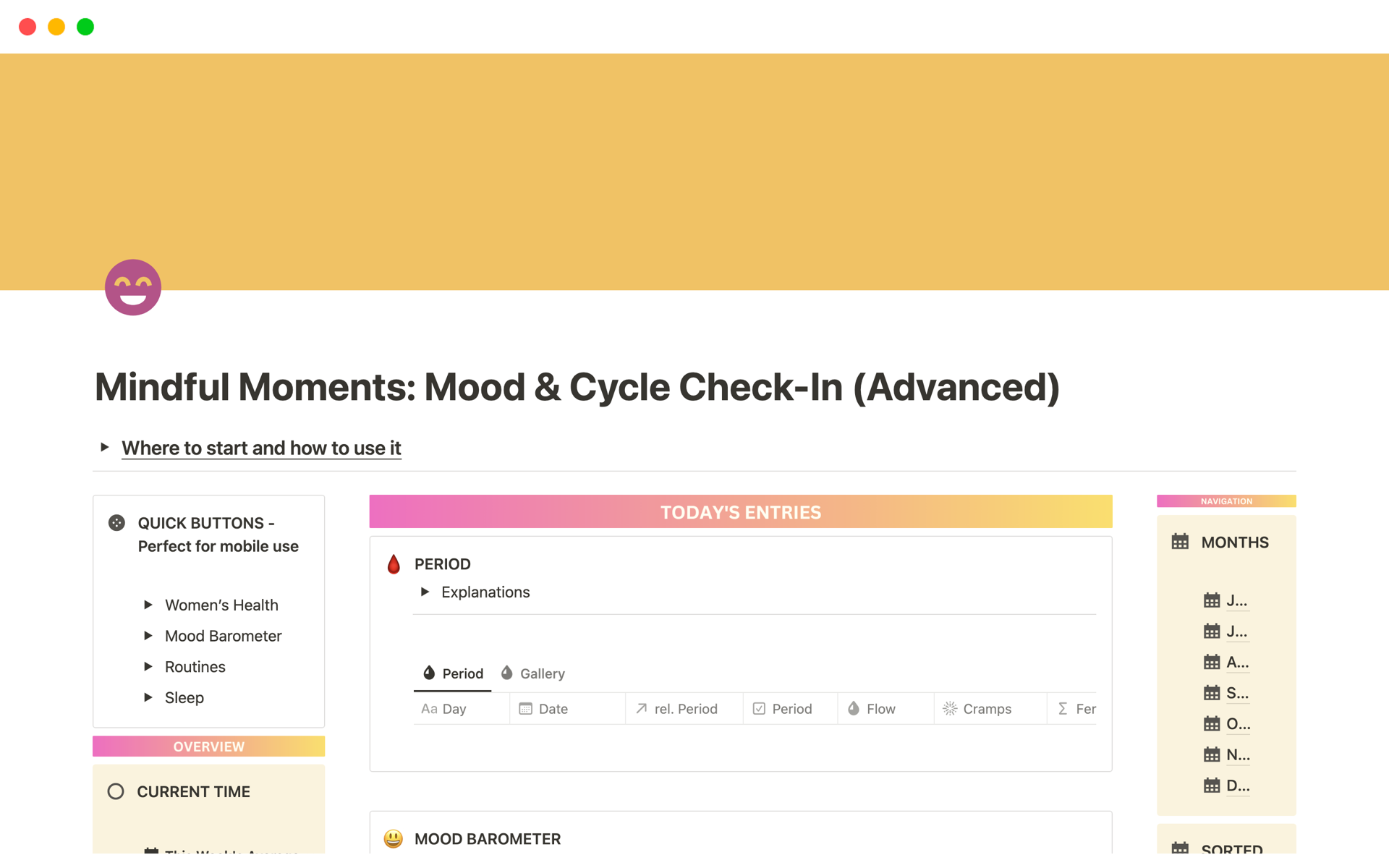The height and width of the screenshot is (868, 1389).
Task: Click the drop icon in the Flow column header
Action: 853,708
